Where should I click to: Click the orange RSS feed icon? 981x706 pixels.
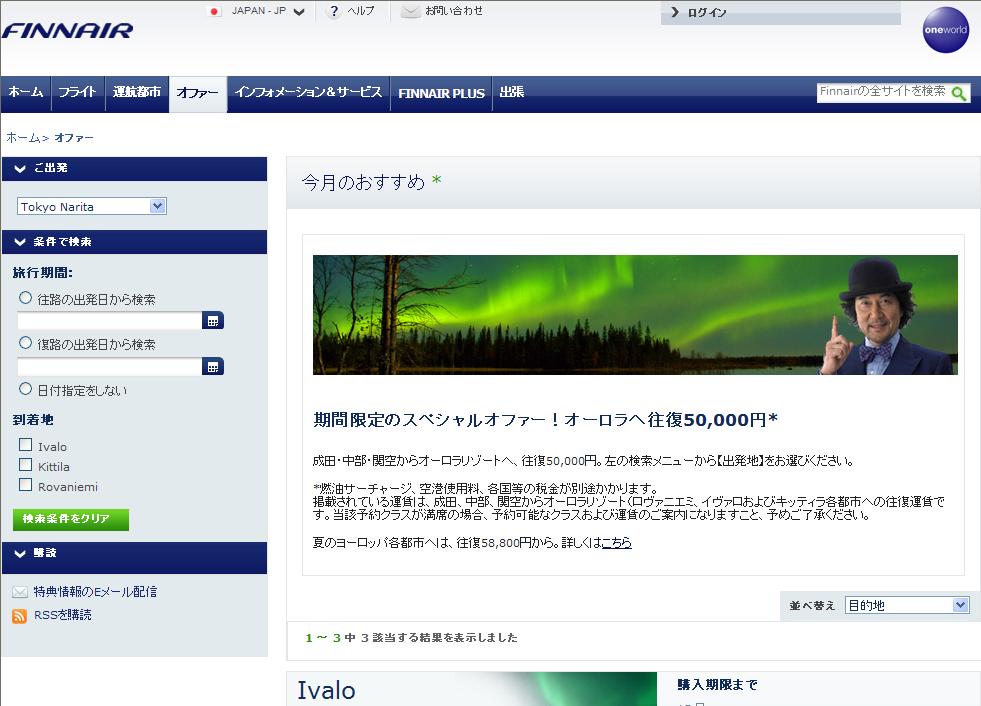(19, 616)
